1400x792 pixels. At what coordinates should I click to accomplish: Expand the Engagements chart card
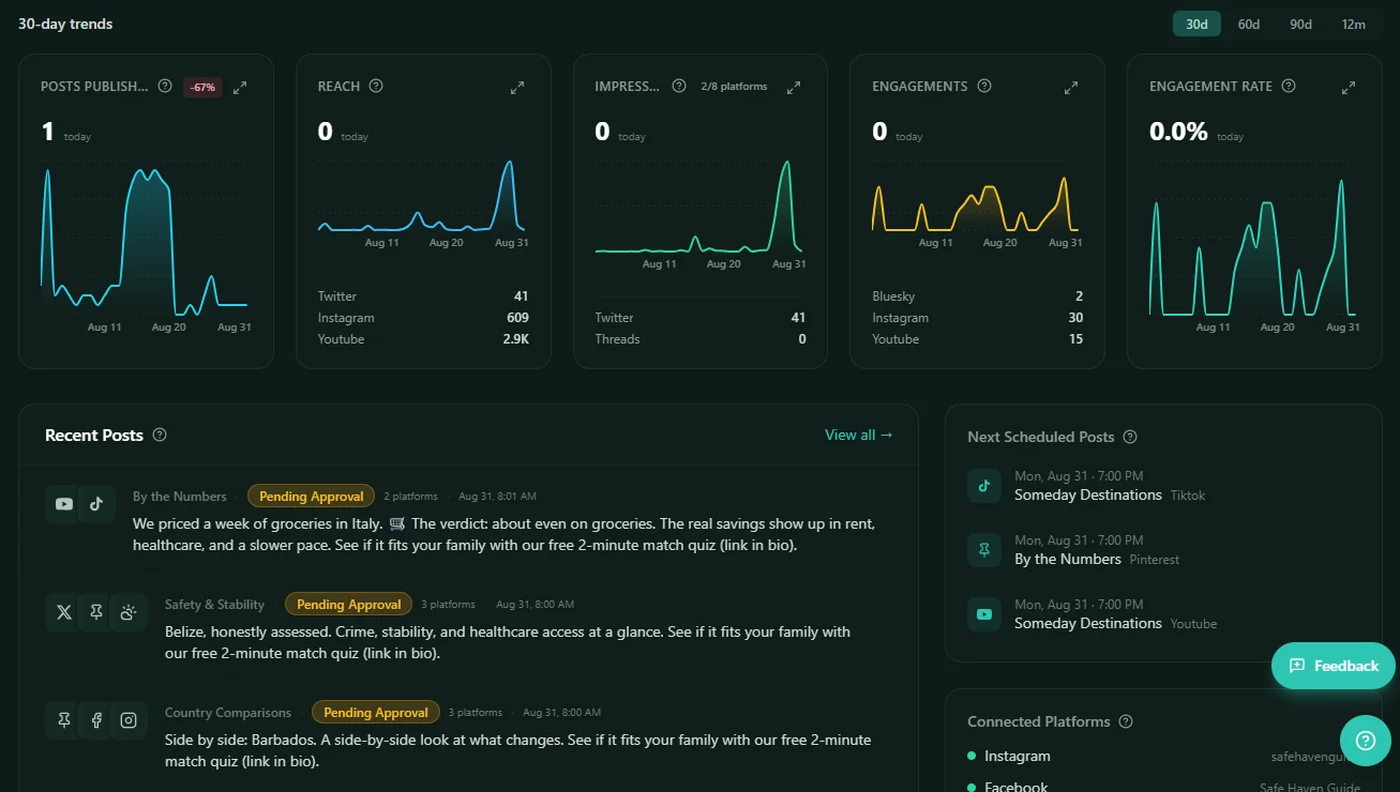pyautogui.click(x=1071, y=87)
